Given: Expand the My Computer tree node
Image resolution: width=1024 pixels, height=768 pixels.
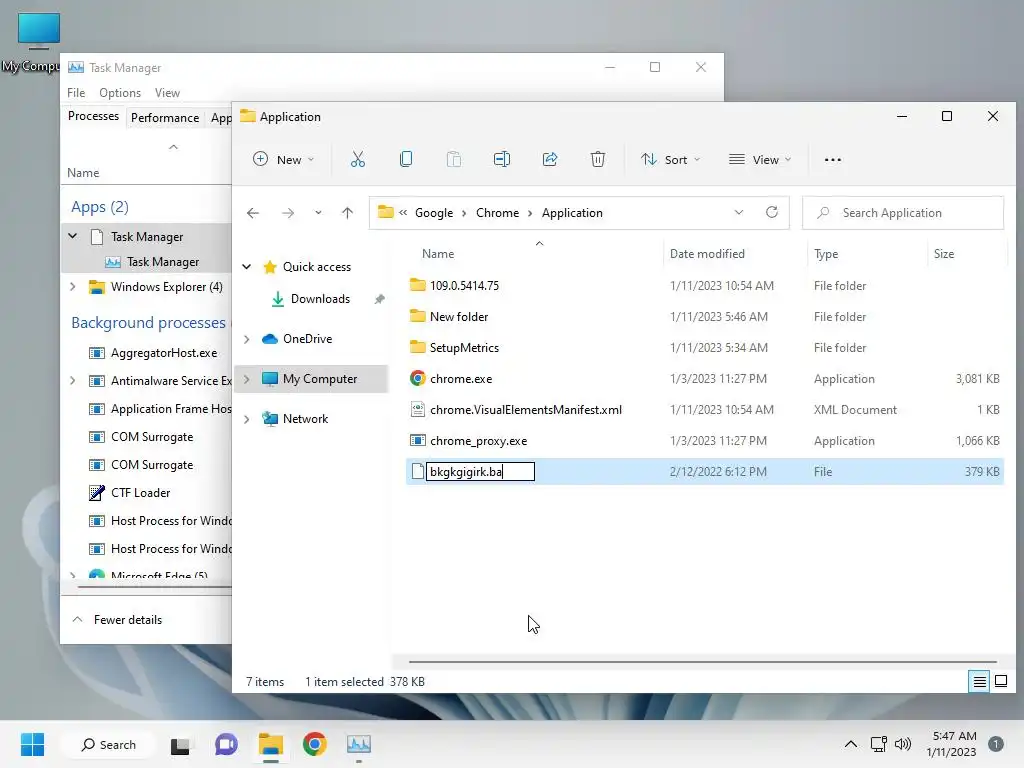Looking at the screenshot, I should [247, 379].
